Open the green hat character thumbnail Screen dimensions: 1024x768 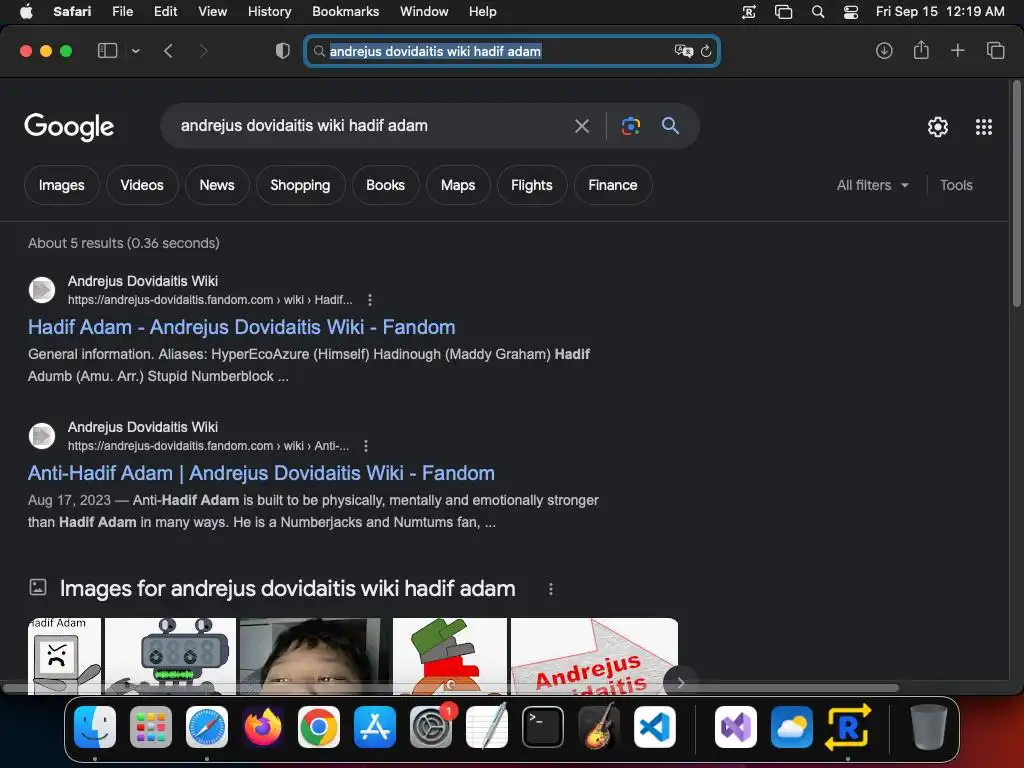coord(449,656)
